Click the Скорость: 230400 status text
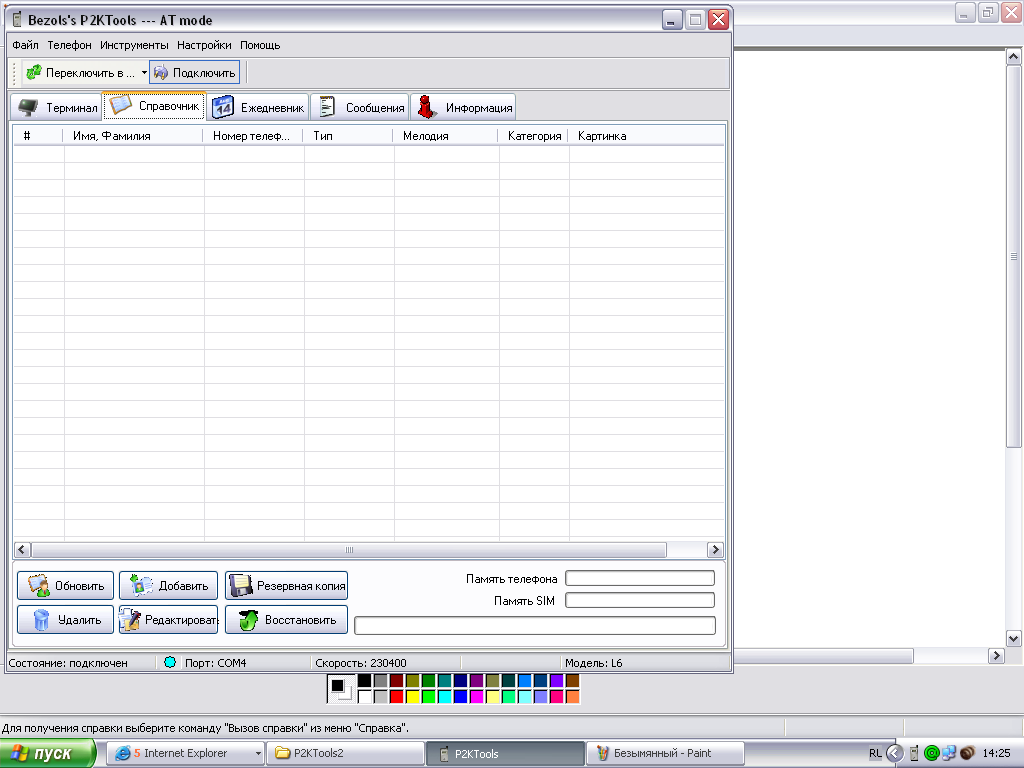Viewport: 1024px width, 768px height. click(x=360, y=663)
